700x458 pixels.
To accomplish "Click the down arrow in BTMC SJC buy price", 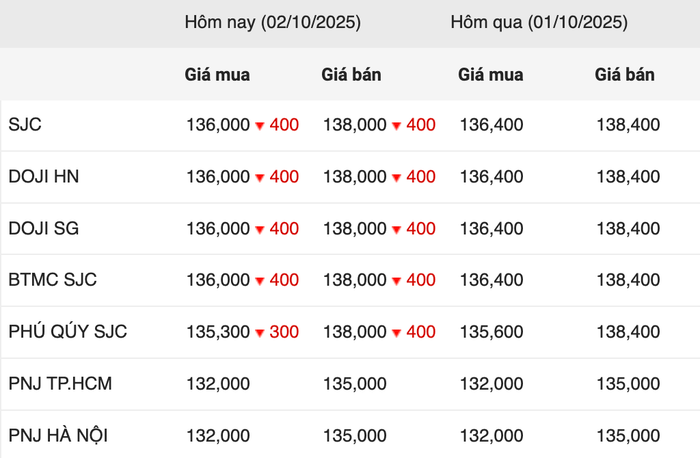I will 259,281.
